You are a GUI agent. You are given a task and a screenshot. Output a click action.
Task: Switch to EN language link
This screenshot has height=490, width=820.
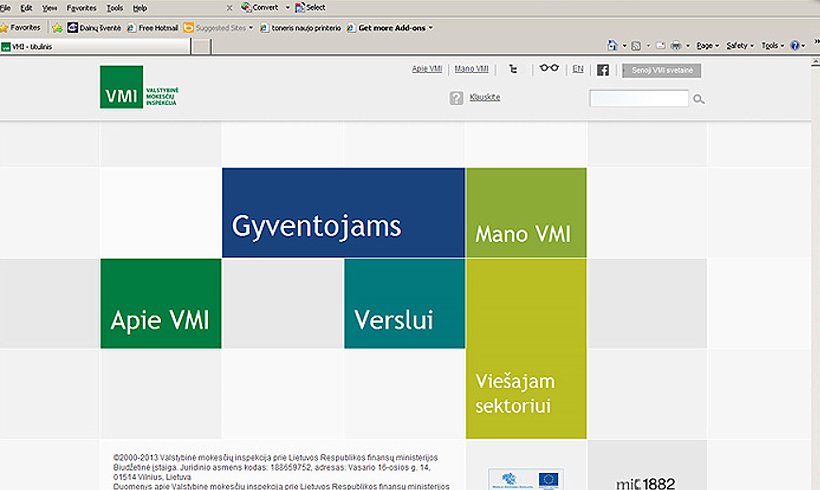pyautogui.click(x=577, y=69)
